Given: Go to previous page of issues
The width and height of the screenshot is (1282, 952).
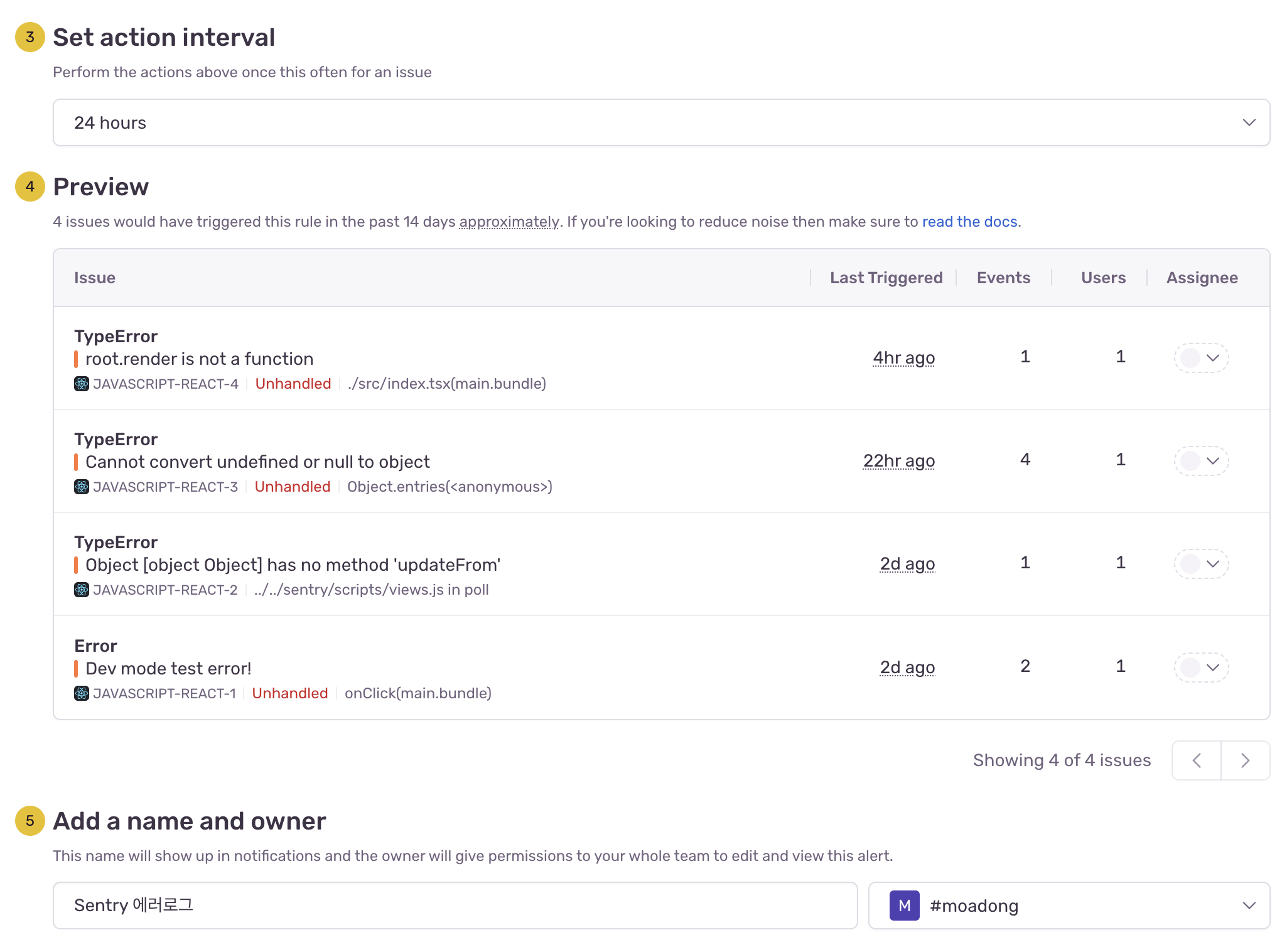Looking at the screenshot, I should click(x=1197, y=760).
